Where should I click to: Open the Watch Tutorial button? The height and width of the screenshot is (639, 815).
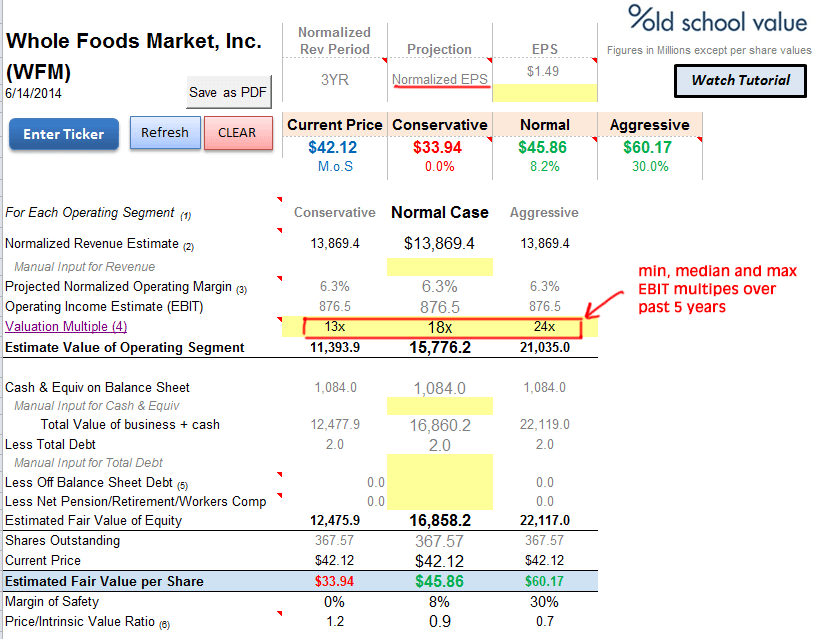click(740, 81)
